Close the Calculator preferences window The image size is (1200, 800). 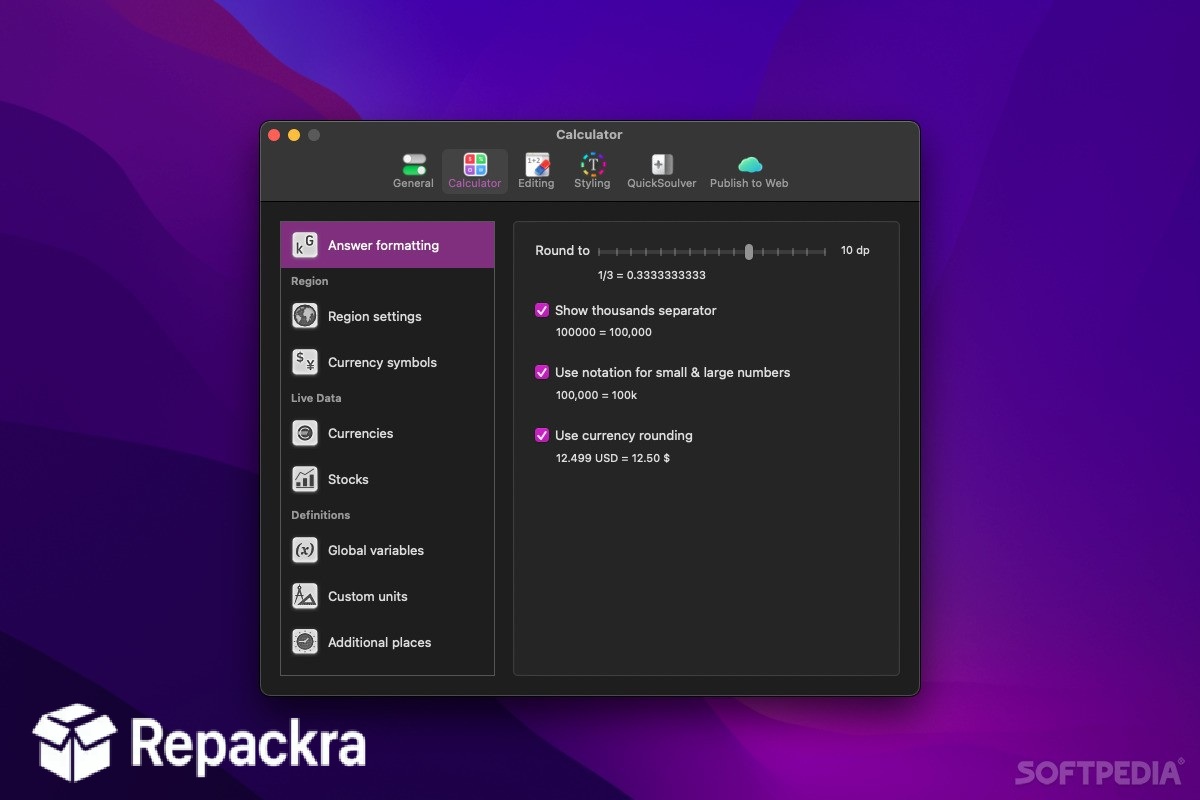(x=274, y=135)
